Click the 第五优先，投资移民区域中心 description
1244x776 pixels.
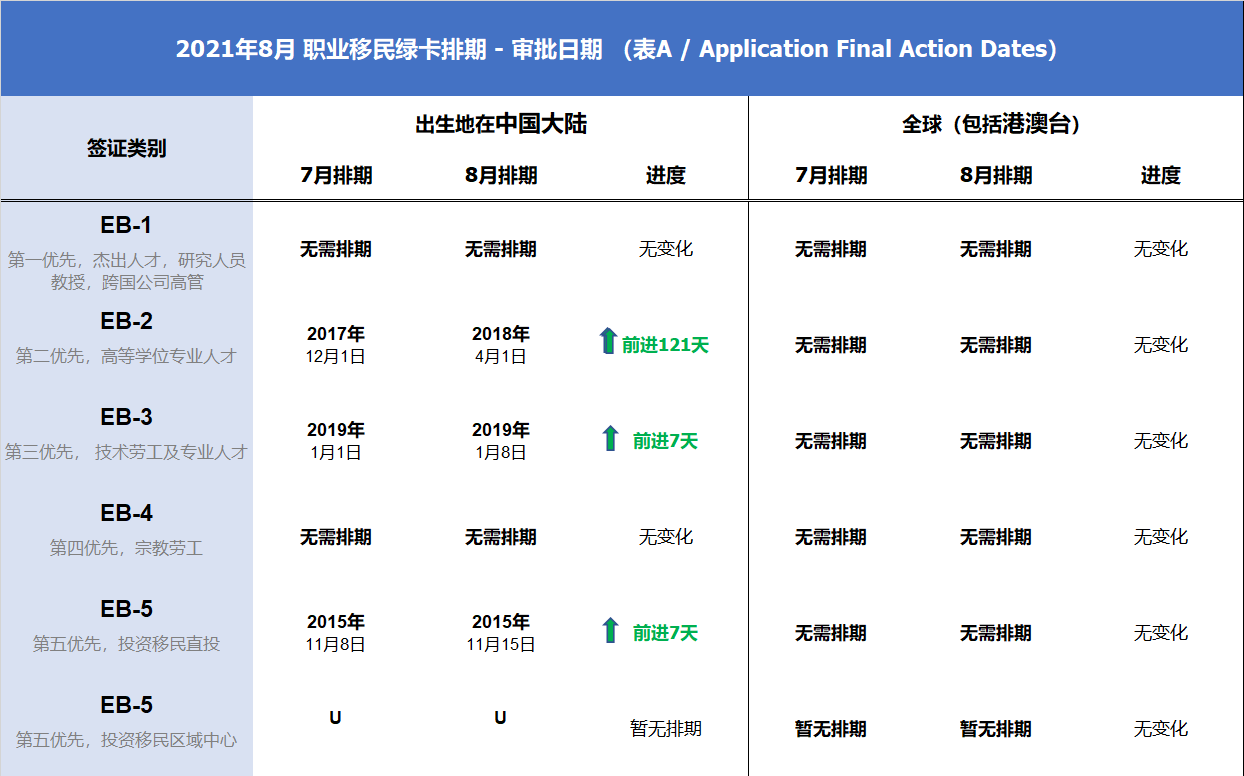pyautogui.click(x=126, y=740)
